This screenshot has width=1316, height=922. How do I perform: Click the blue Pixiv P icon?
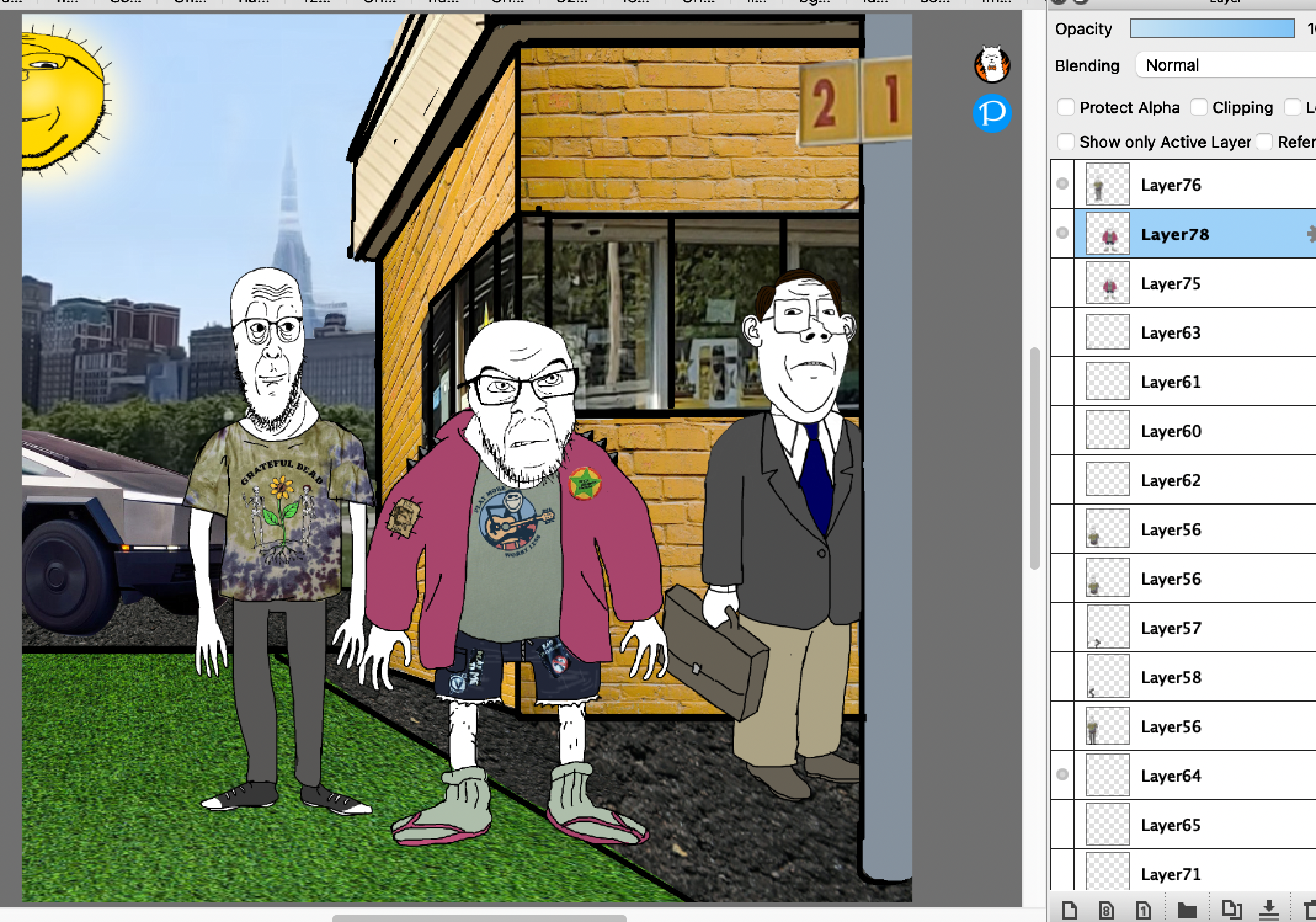coord(992,113)
